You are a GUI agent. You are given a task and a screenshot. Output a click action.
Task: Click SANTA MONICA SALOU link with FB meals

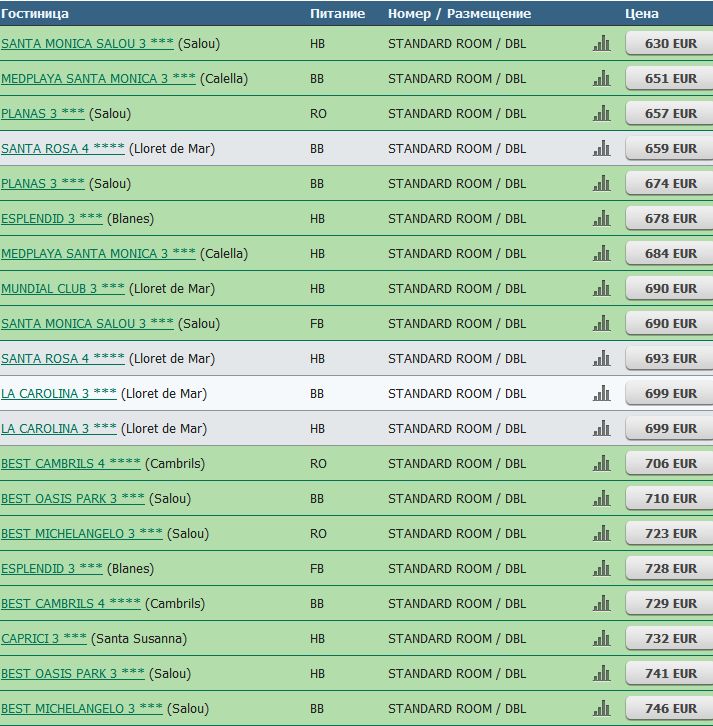click(88, 324)
